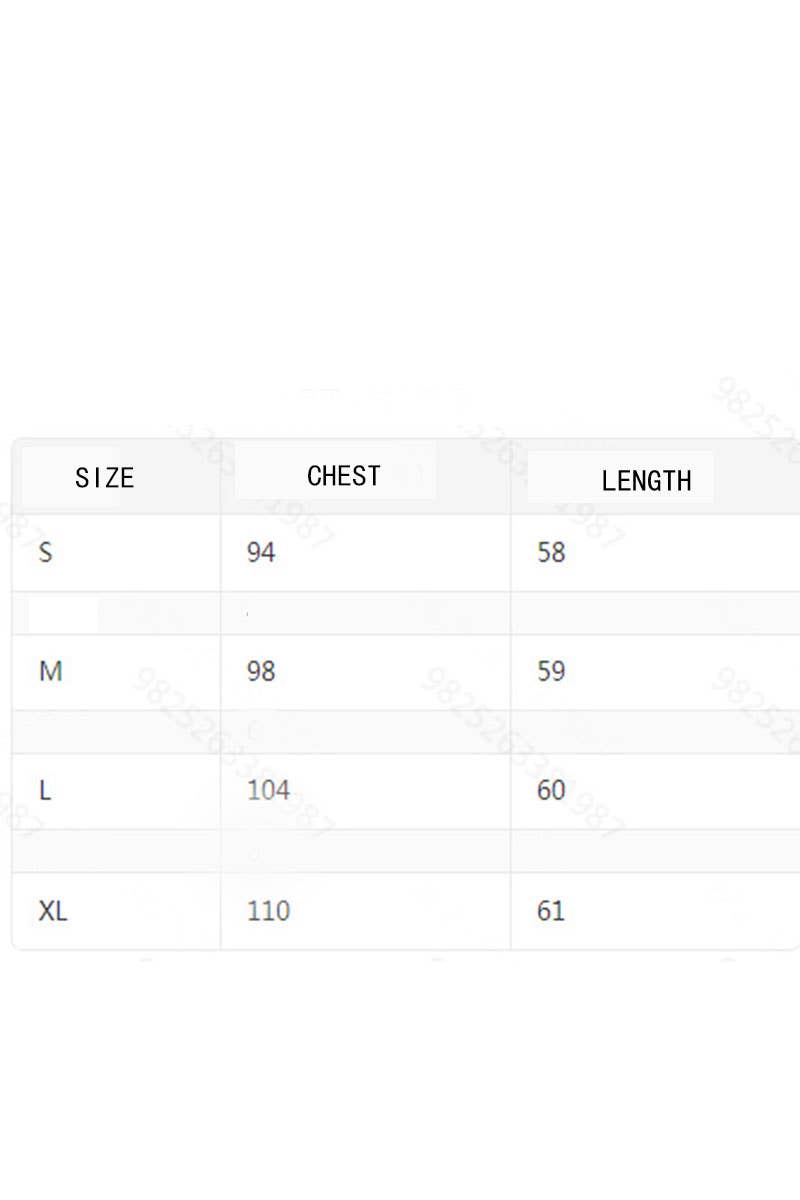The width and height of the screenshot is (800, 1200).
Task: Click chest value 104
Action: pyautogui.click(x=268, y=790)
